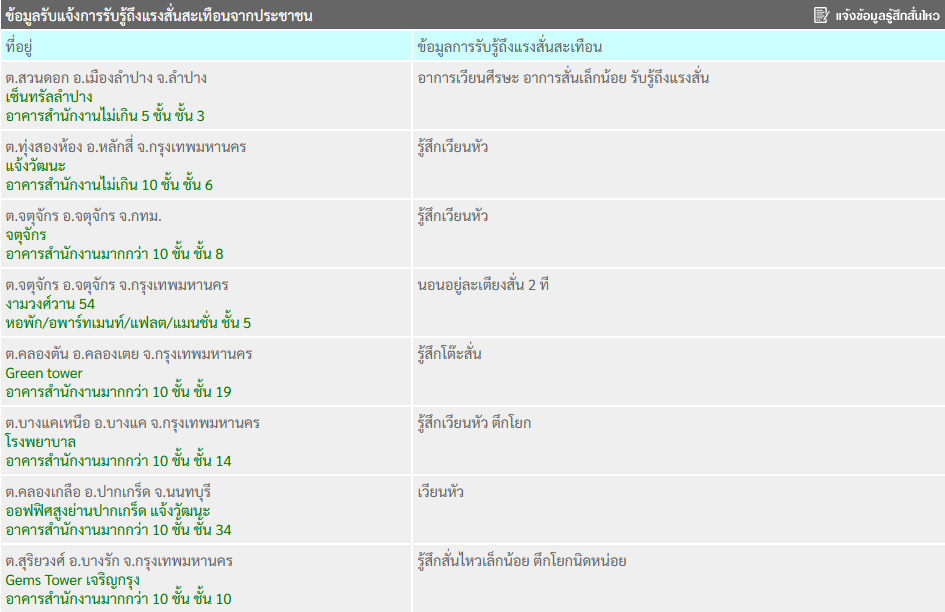Open the แจ้งข้อมูลรู้สึกสั่นไหว link
This screenshot has height=612, width=945.
pyautogui.click(x=887, y=16)
